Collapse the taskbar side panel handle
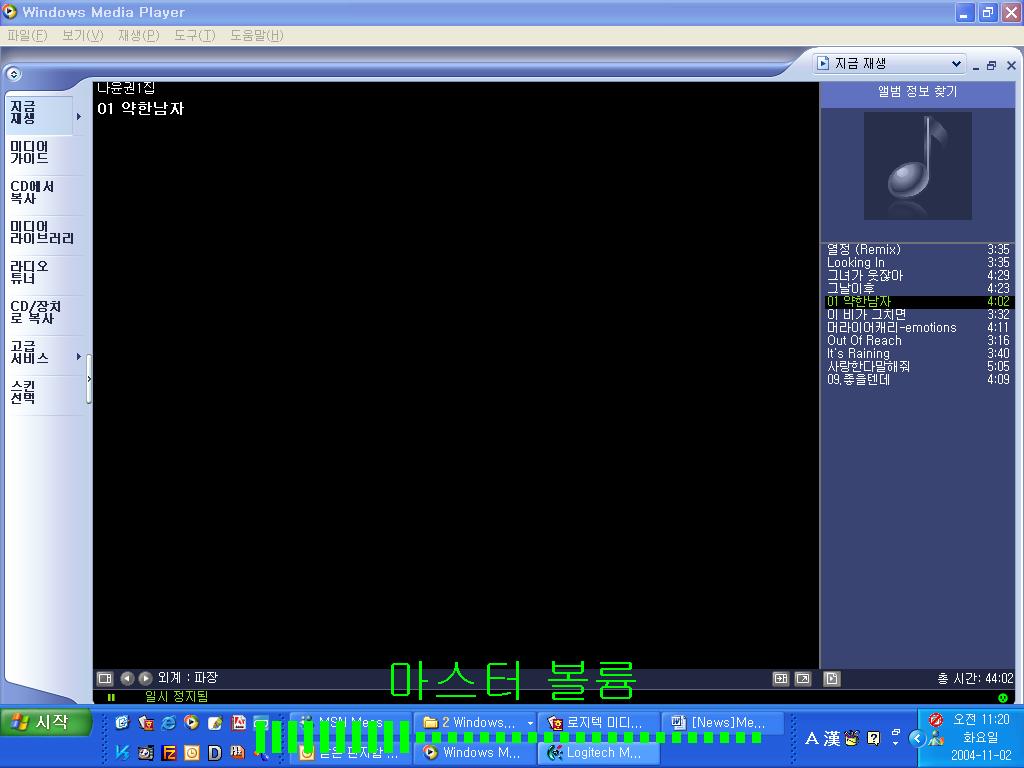Screen dimensions: 1024x768 pyautogui.click(x=89, y=379)
